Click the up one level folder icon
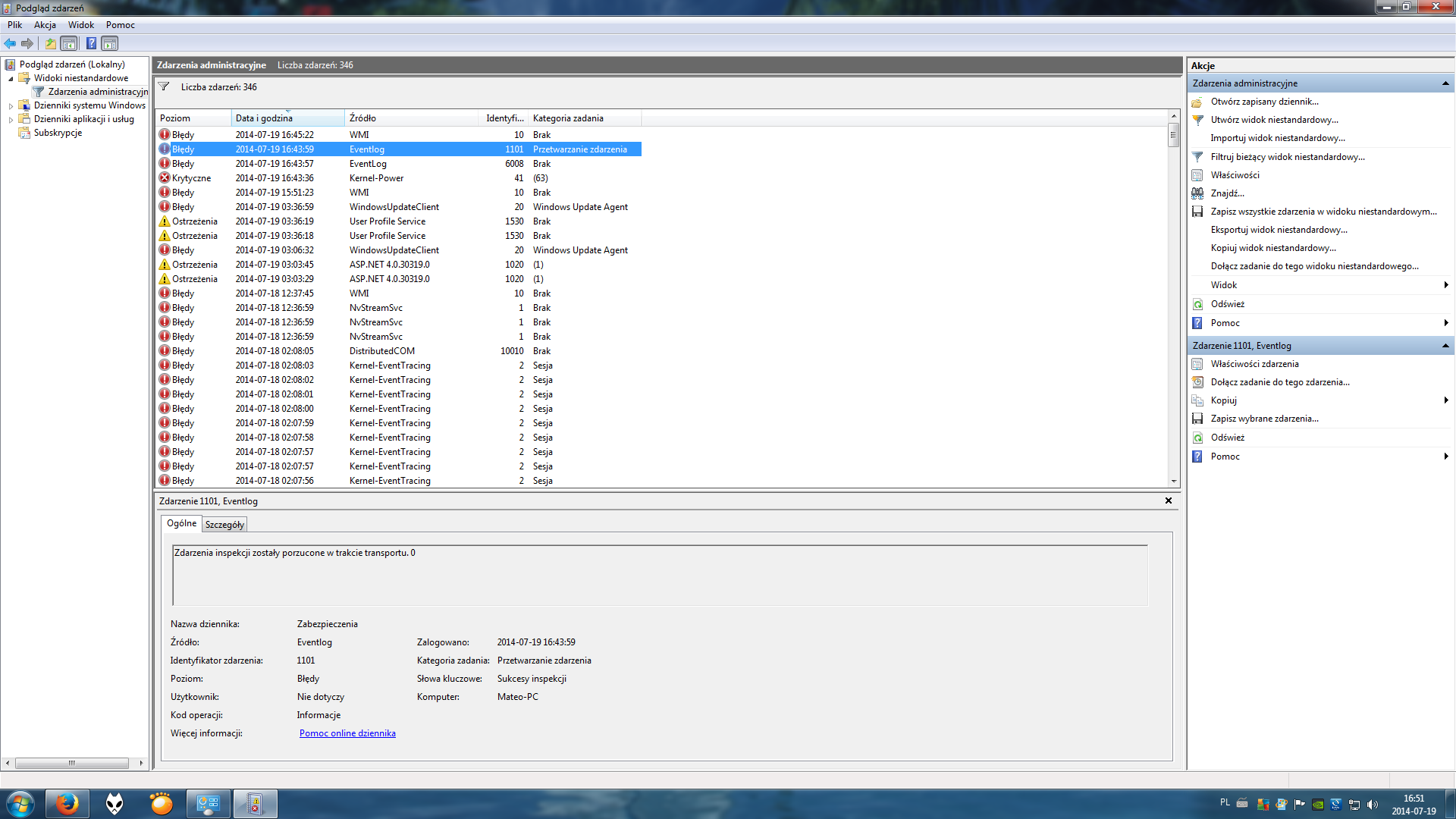Image resolution: width=1456 pixels, height=819 pixels. pos(50,43)
